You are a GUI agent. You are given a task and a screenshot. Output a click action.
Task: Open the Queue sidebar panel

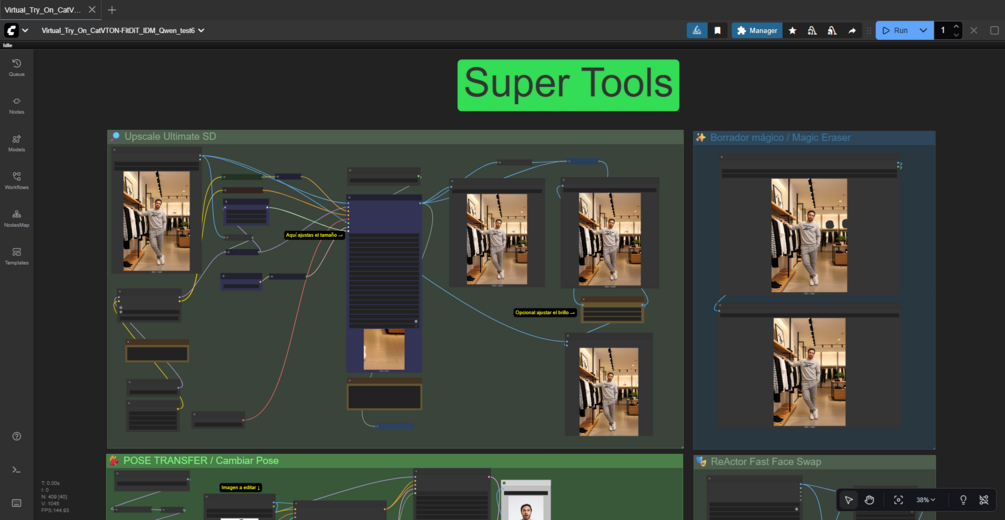(x=17, y=67)
